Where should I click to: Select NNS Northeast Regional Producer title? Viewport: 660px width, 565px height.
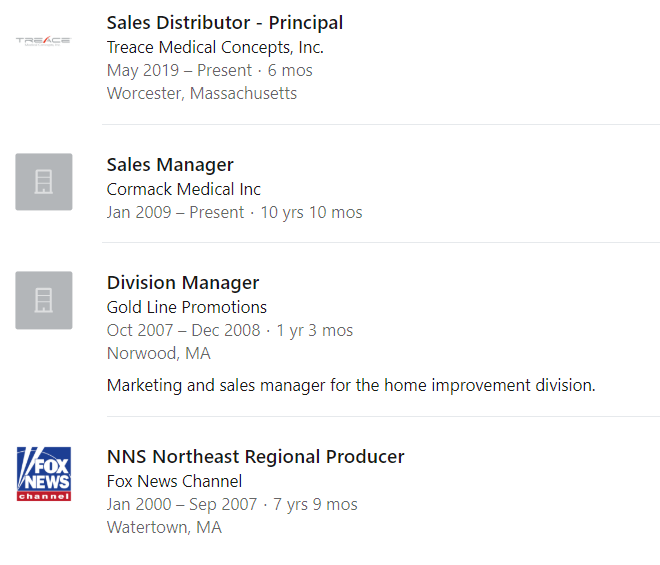click(255, 457)
